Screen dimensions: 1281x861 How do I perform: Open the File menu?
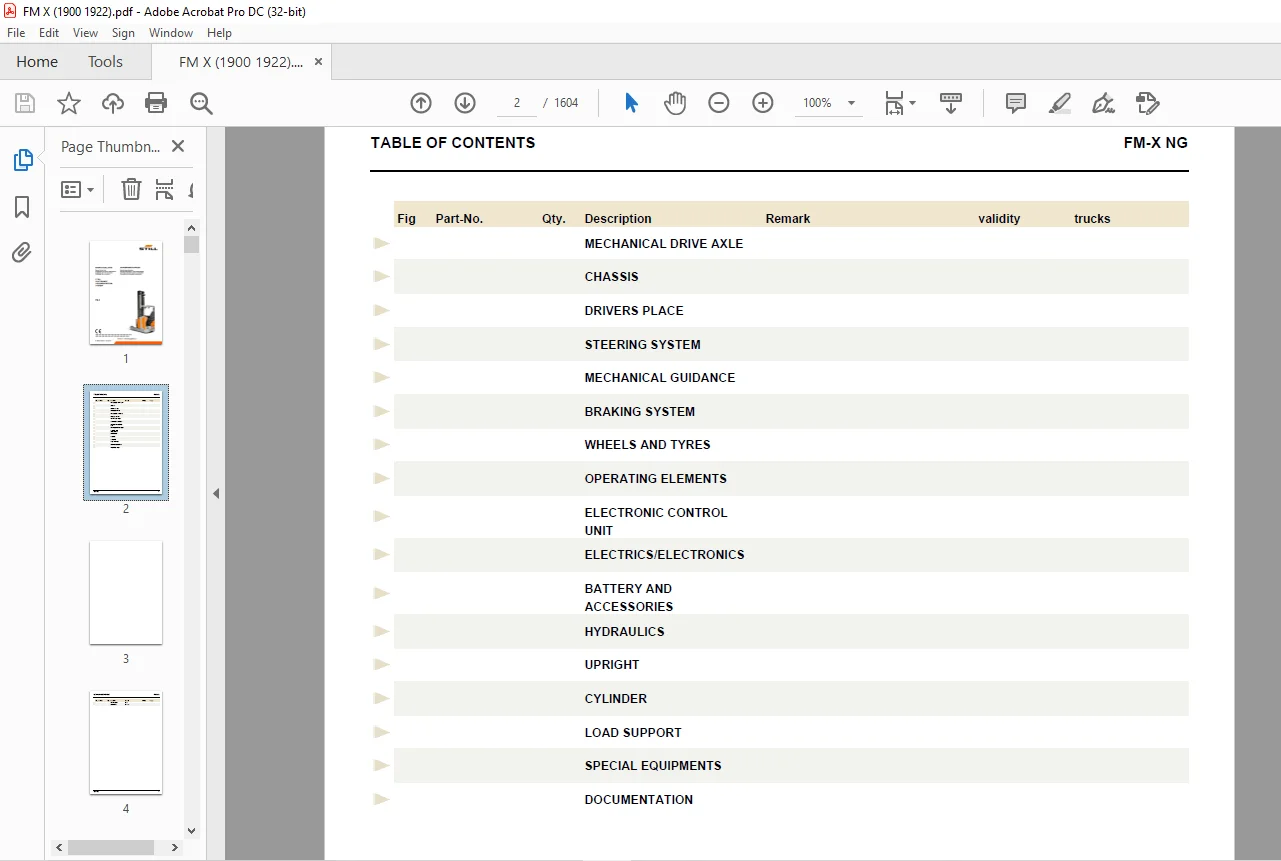point(16,33)
